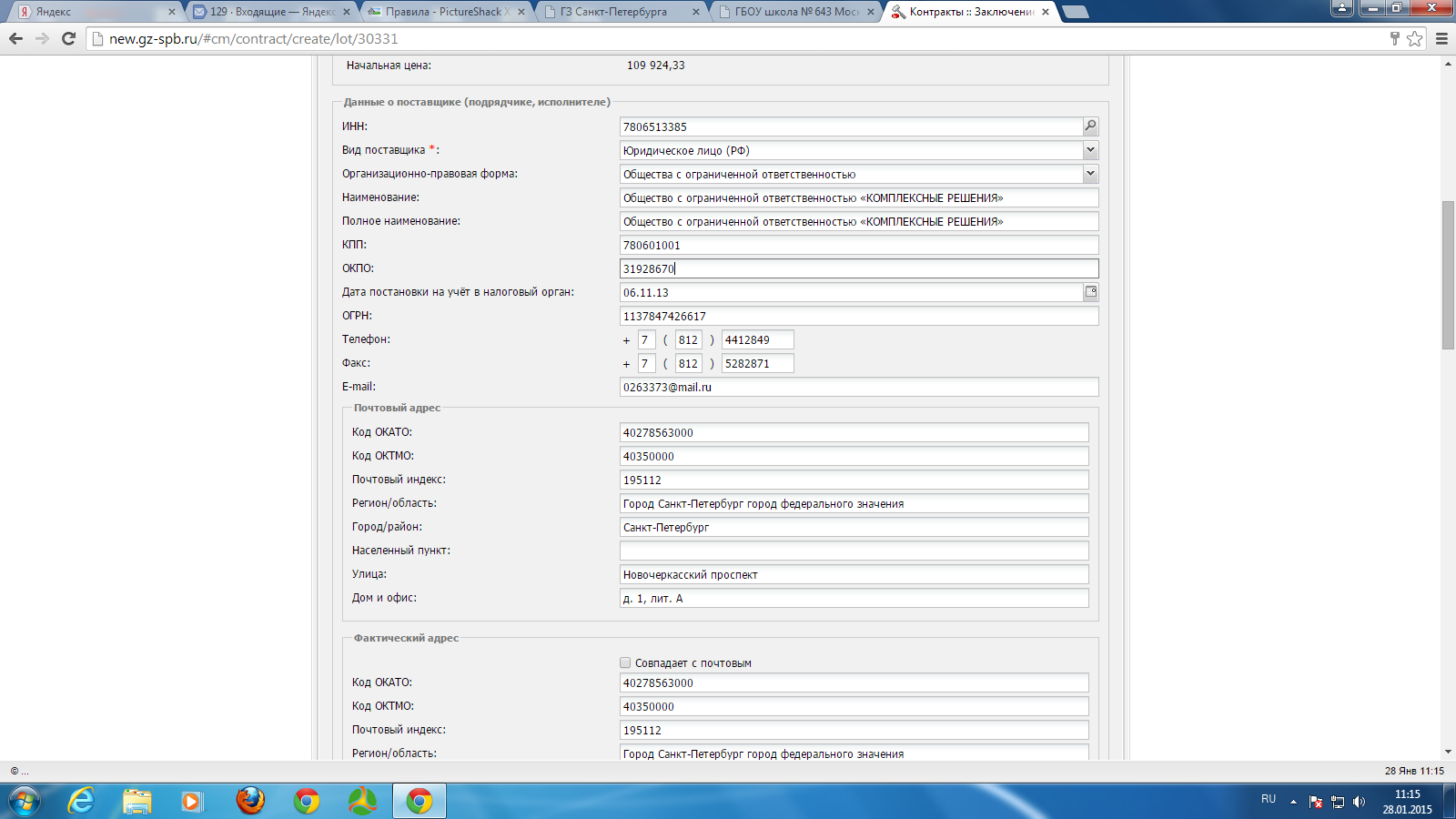Click the КПП input field
The height and width of the screenshot is (819, 1456).
pyautogui.click(x=859, y=245)
